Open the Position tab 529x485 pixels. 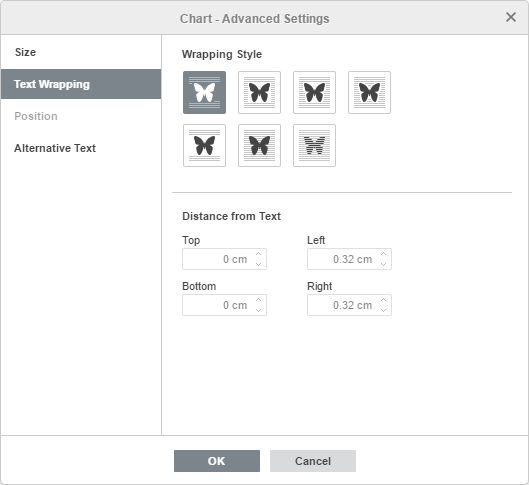coord(81,116)
